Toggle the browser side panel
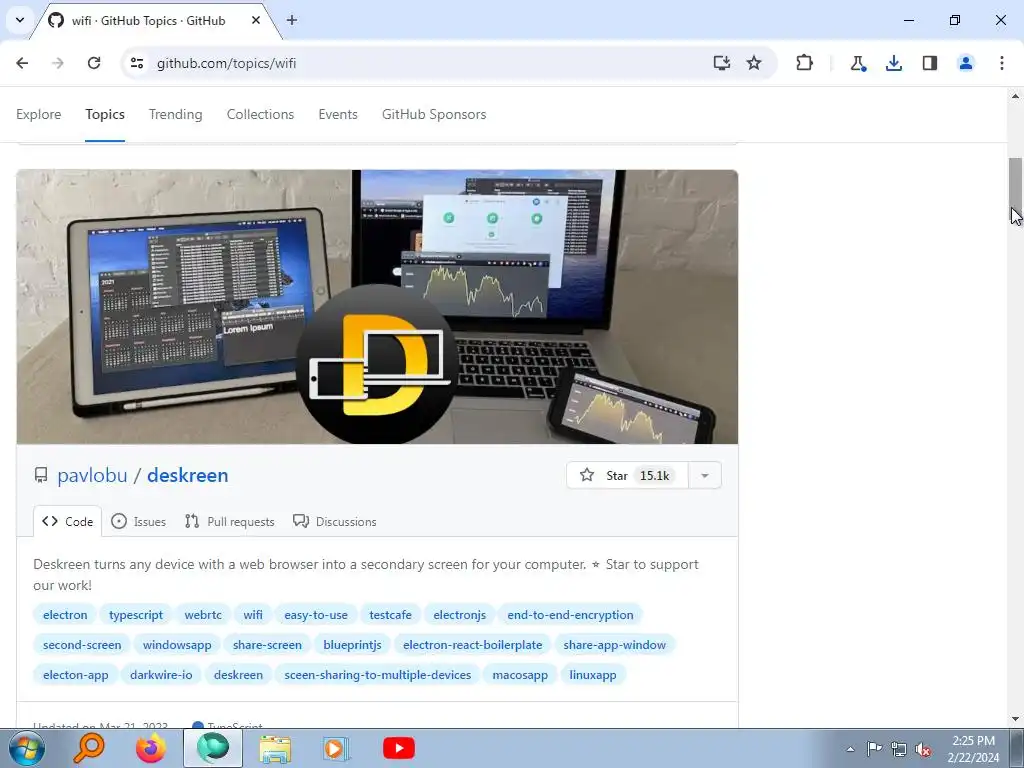Viewport: 1024px width, 768px height. [930, 63]
